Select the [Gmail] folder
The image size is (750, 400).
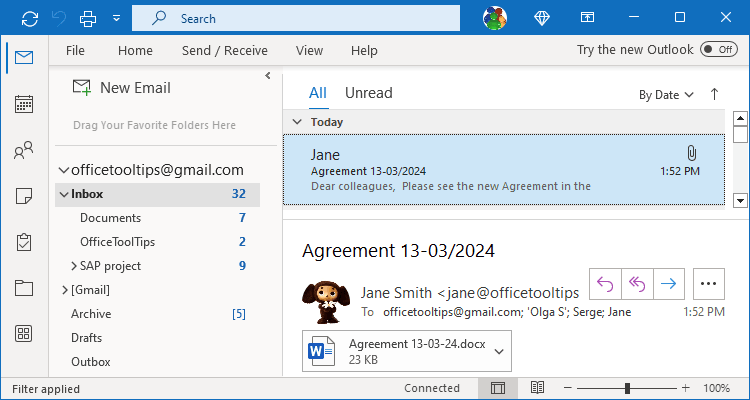[90, 289]
